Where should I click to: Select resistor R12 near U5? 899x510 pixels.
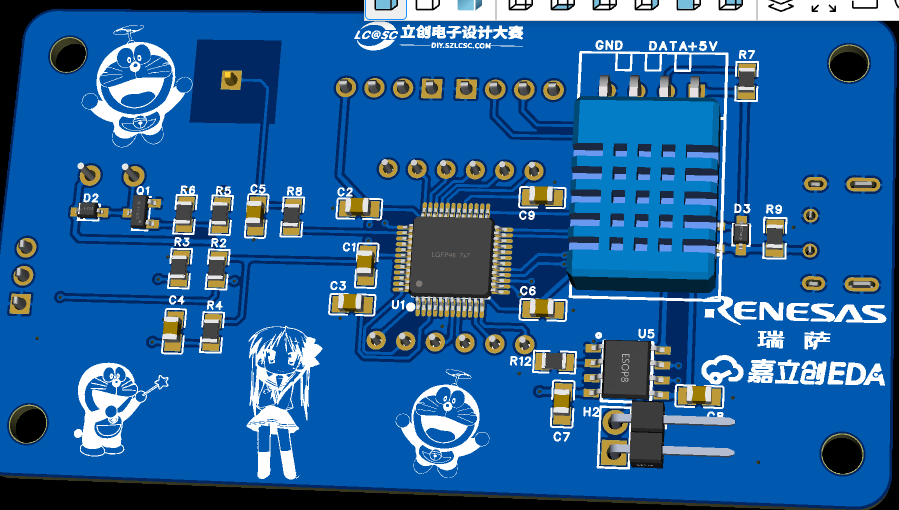[x=554, y=362]
